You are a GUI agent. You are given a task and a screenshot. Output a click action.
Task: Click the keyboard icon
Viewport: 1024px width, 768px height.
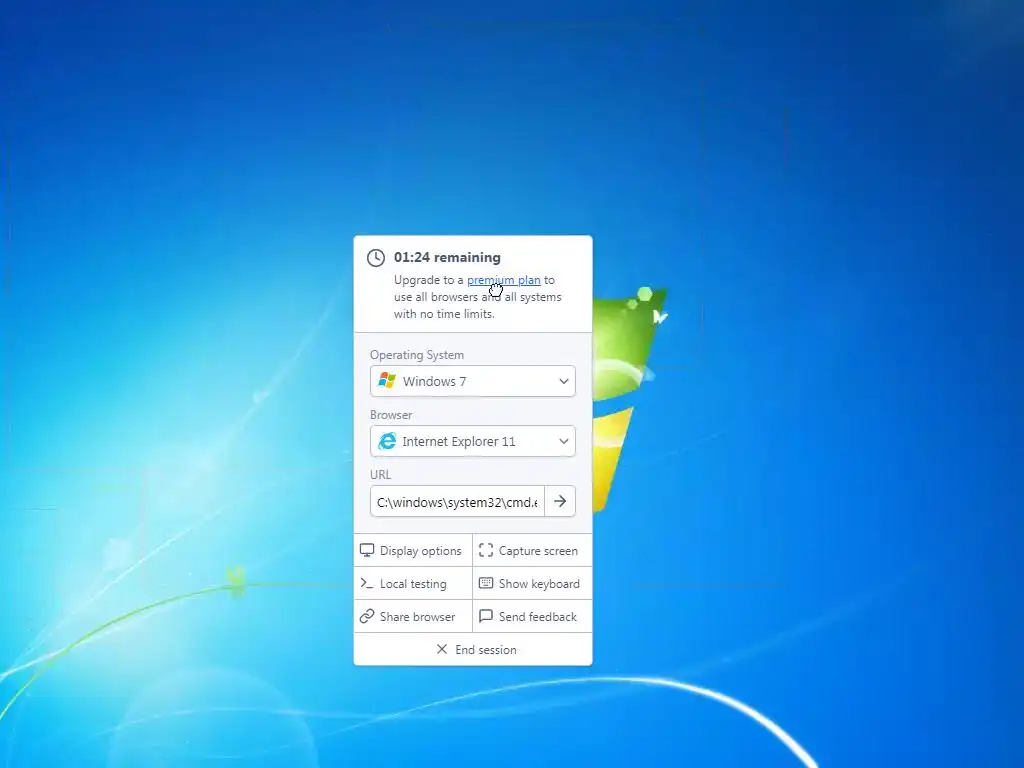pyautogui.click(x=486, y=583)
